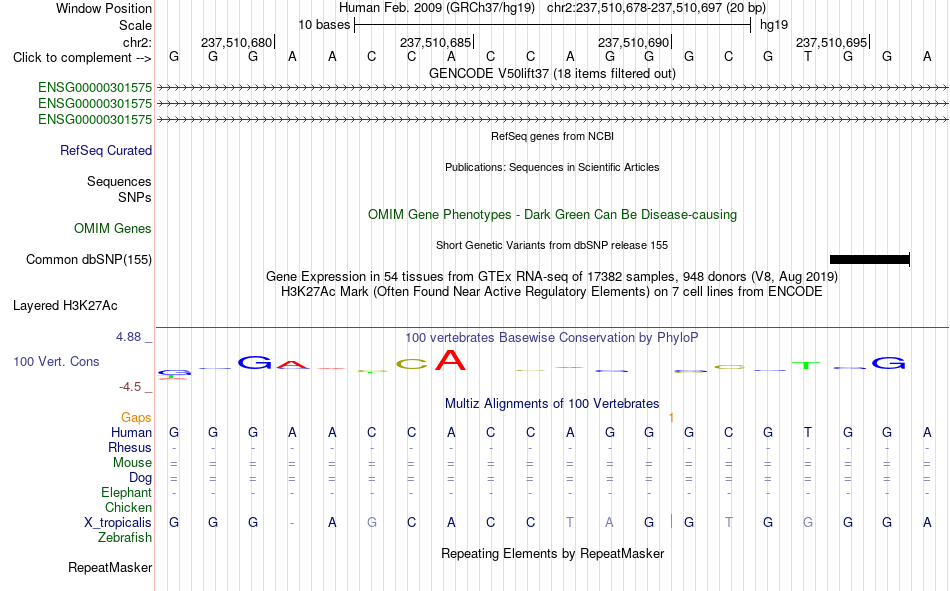Screen dimensions: 950x591
Task: Click the -4.5 conservation scale minimum
Action: [x=130, y=387]
